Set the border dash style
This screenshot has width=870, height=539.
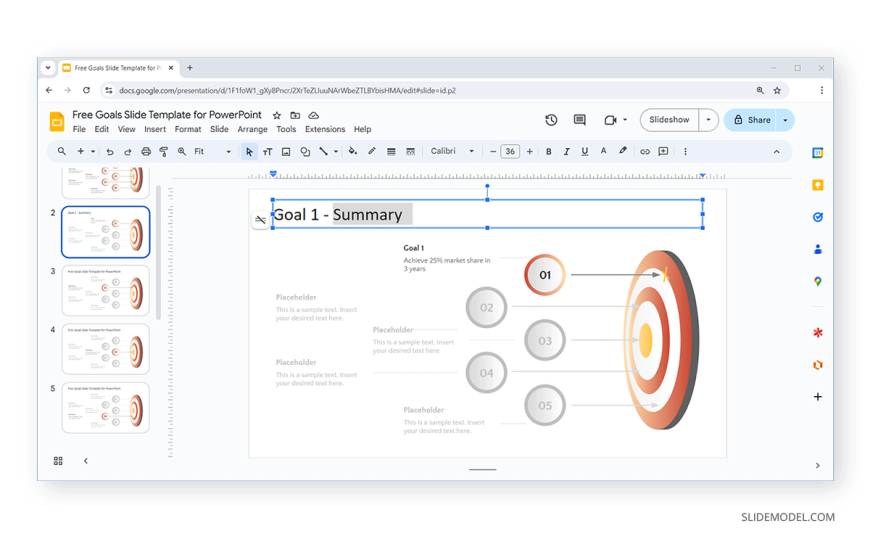(x=411, y=152)
